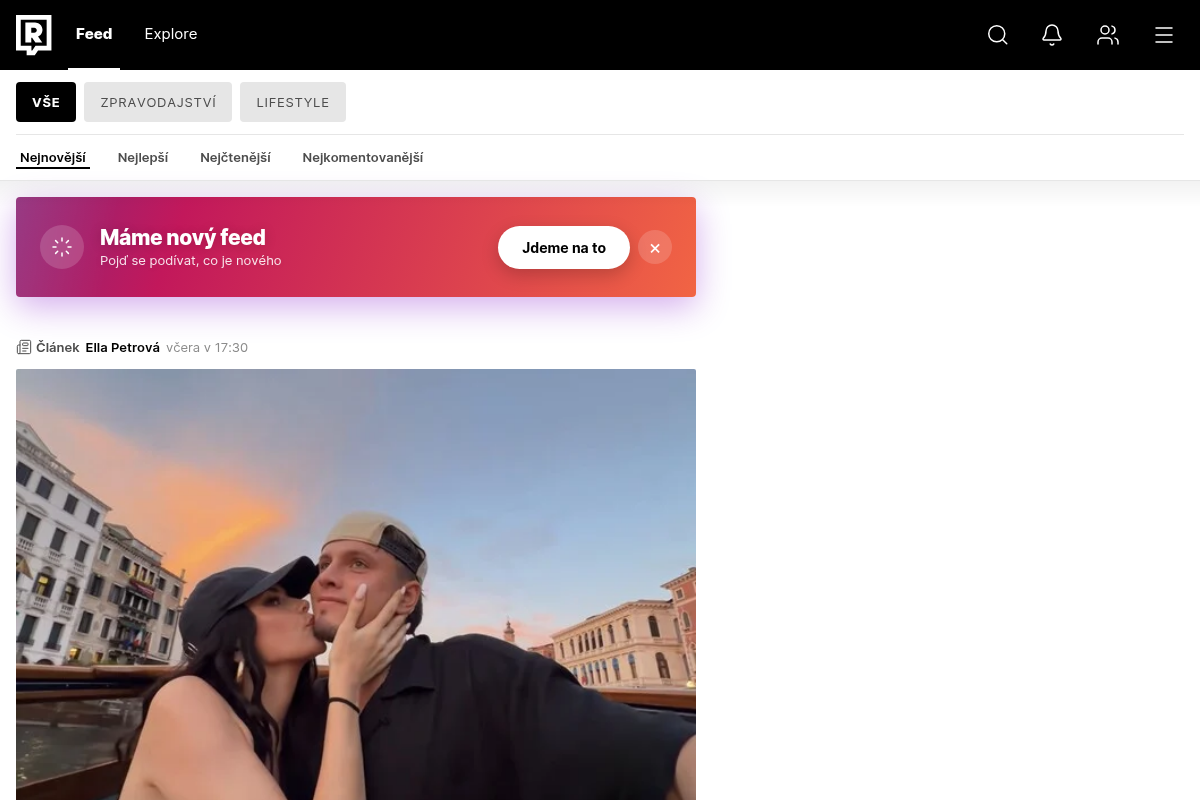
Task: Open the article photo of the couple
Action: 356,584
